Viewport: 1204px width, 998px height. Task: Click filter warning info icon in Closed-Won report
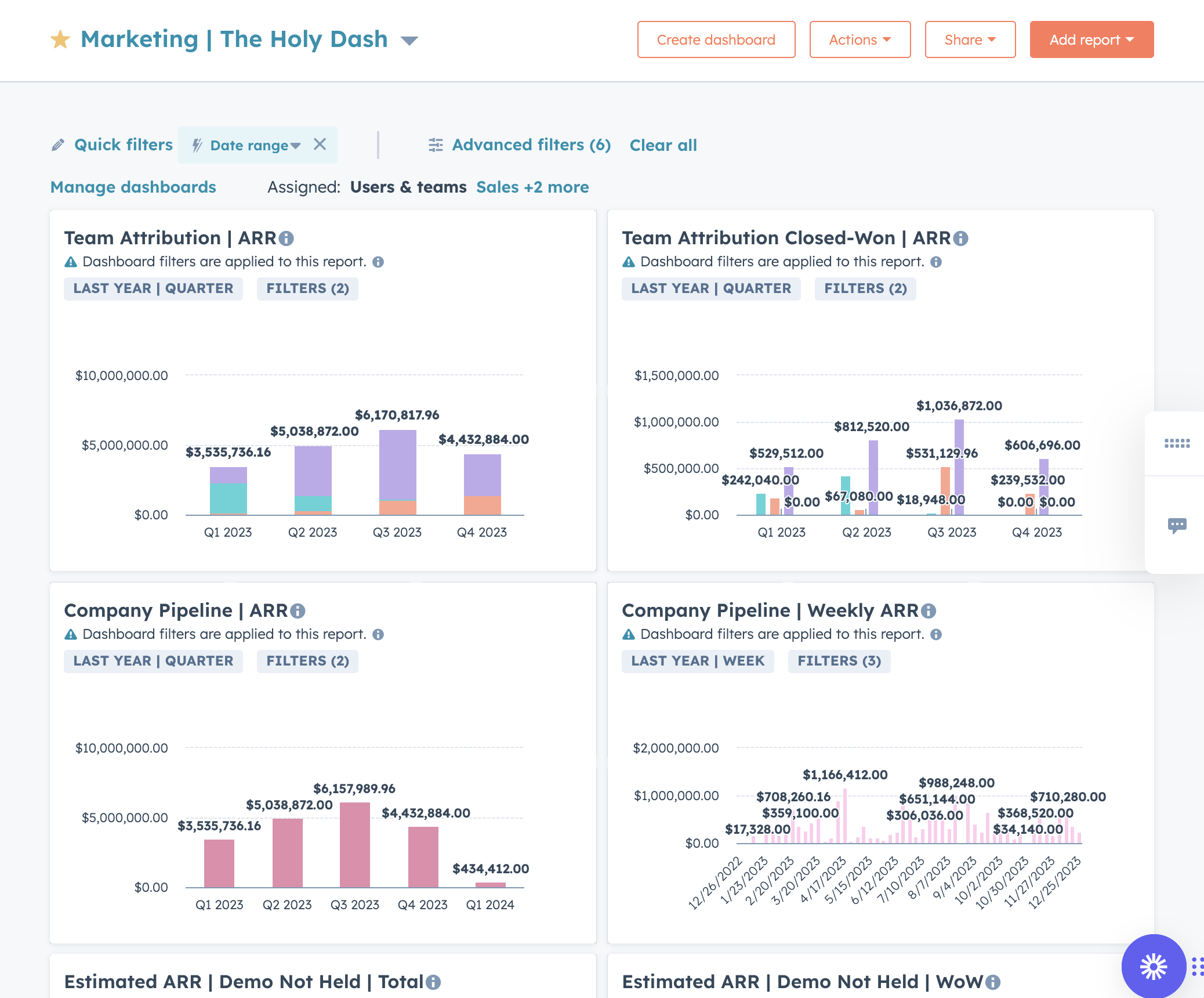click(936, 262)
